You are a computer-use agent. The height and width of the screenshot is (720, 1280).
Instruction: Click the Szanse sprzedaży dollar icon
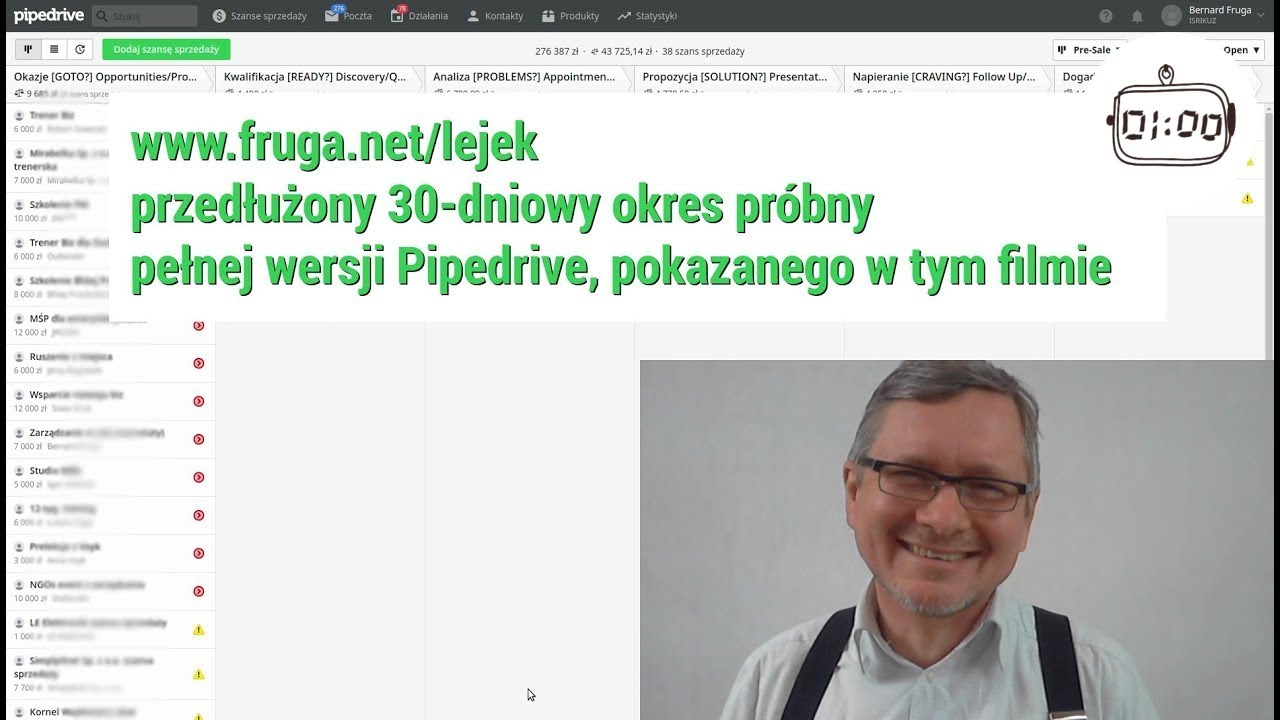click(219, 16)
